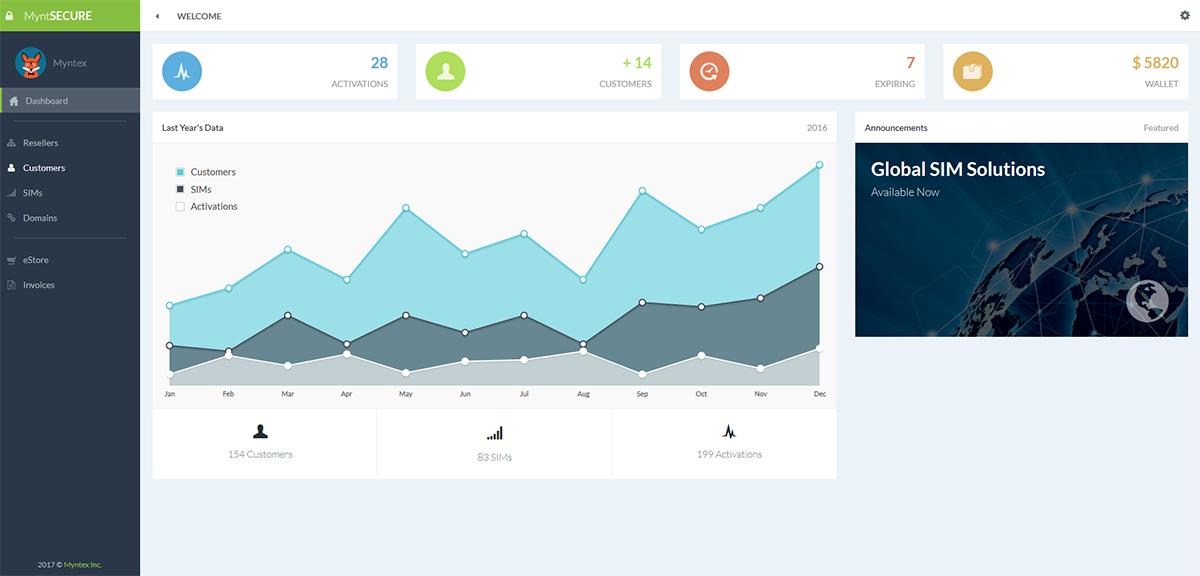The image size is (1200, 576).
Task: Click the orange Expiring clock circle icon
Action: [x=710, y=71]
